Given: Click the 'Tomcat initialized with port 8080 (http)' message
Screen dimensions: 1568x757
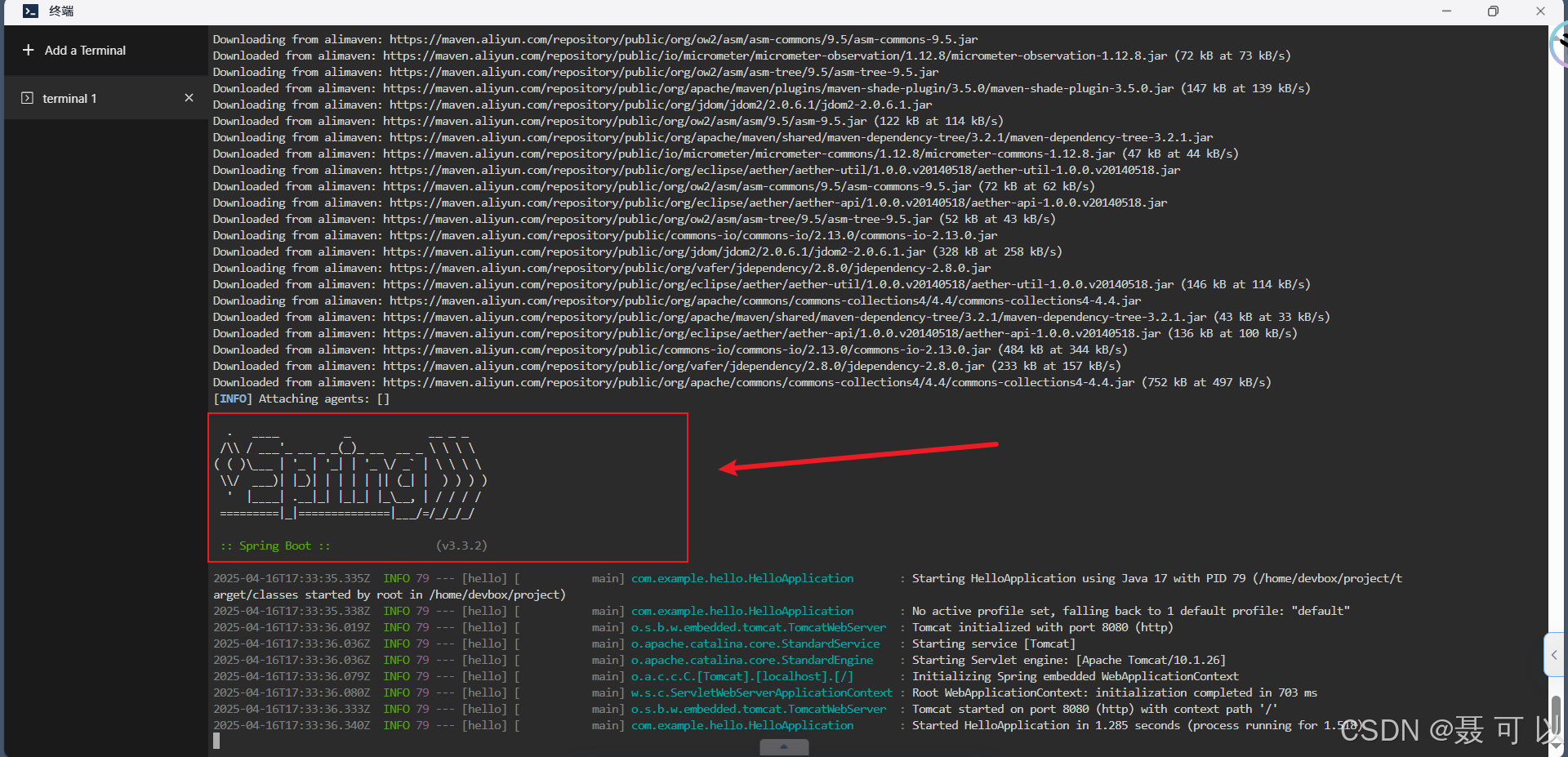Looking at the screenshot, I should coord(1042,627).
